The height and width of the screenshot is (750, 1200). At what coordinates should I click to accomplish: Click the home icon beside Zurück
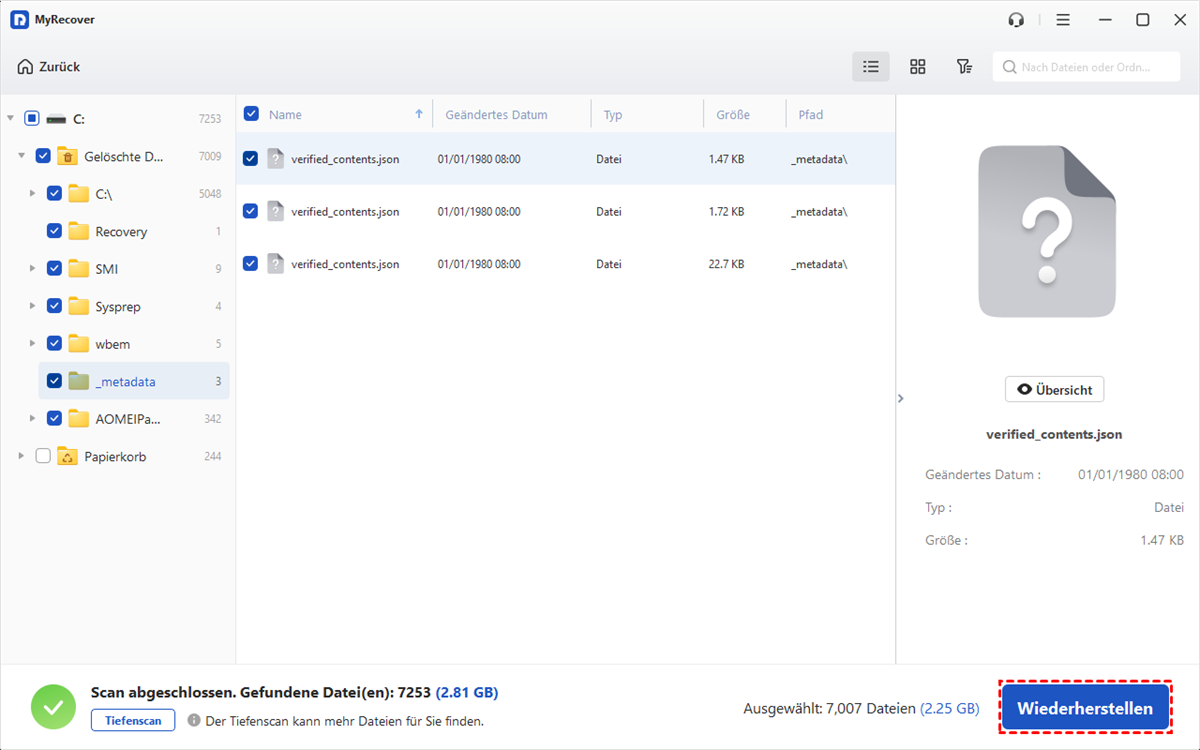pos(25,67)
